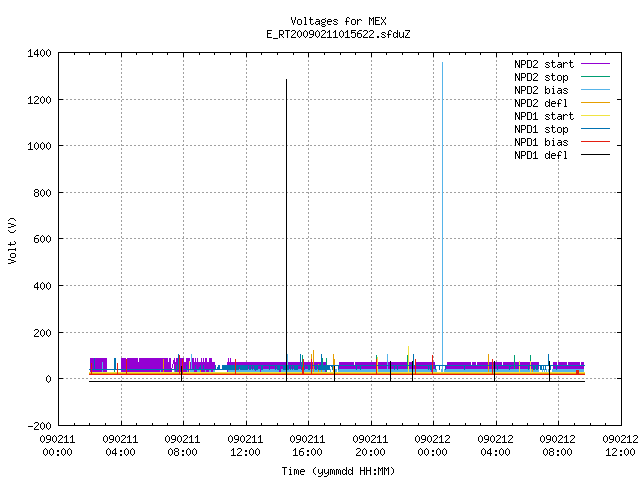This screenshot has width=640, height=480.
Task: Click the '090211 20:00' x-axis tick label
Action: pyautogui.click(x=370, y=446)
